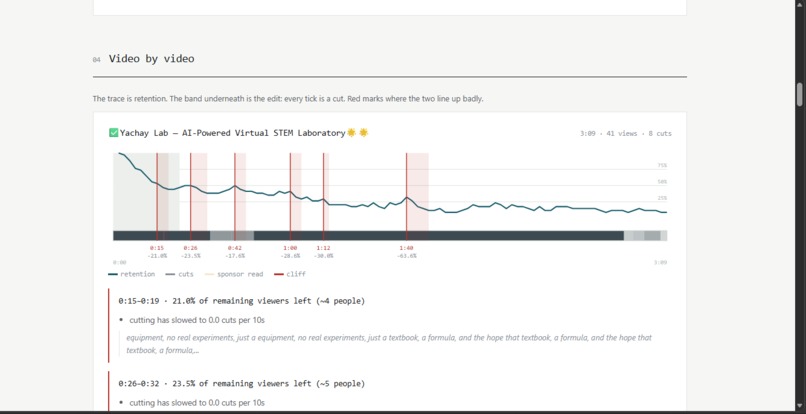806x414 pixels.
Task: Click the red cliff line at 1:40 on chart
Action: (406, 196)
